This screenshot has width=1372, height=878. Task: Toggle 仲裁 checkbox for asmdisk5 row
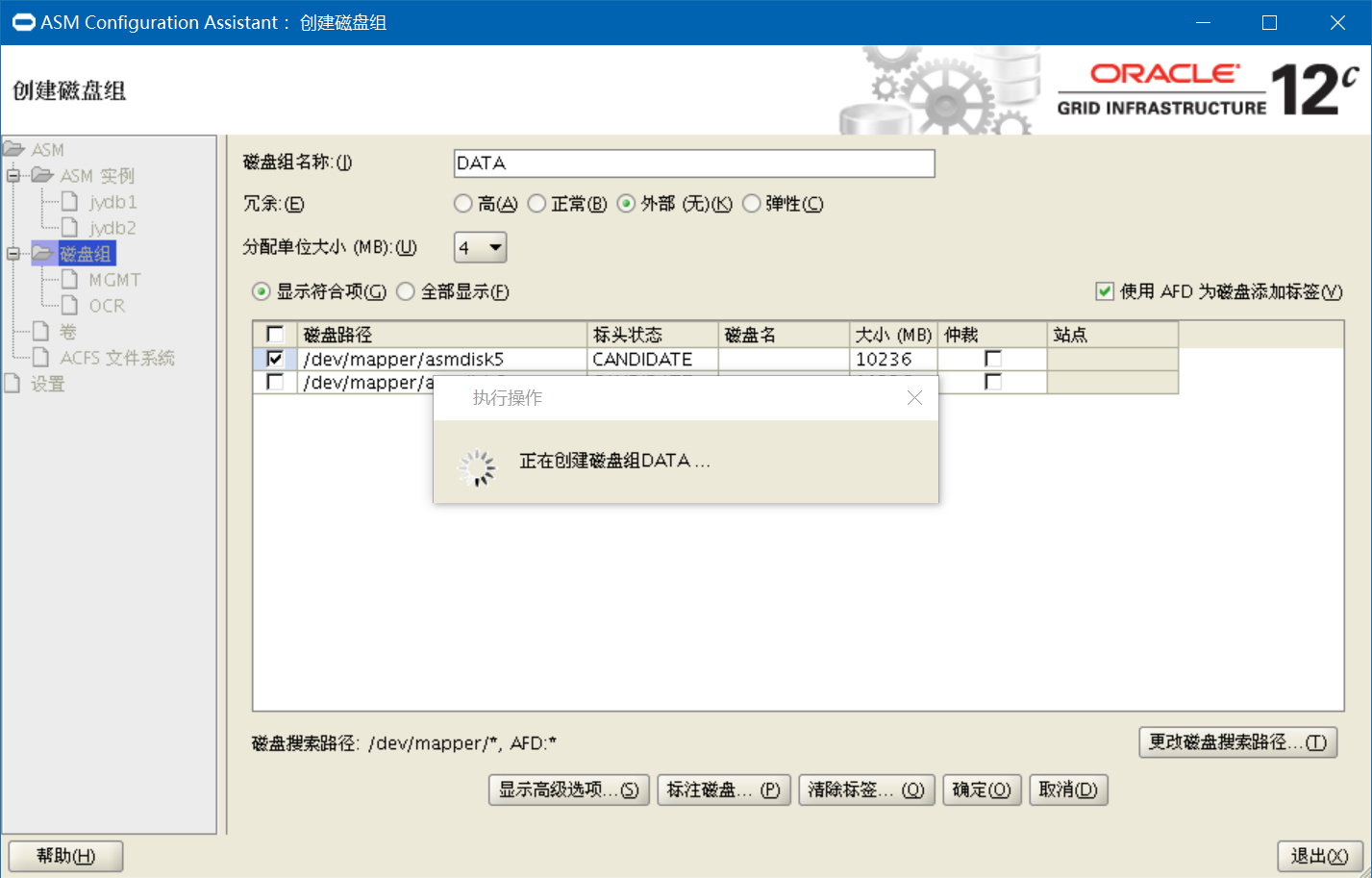pos(993,359)
